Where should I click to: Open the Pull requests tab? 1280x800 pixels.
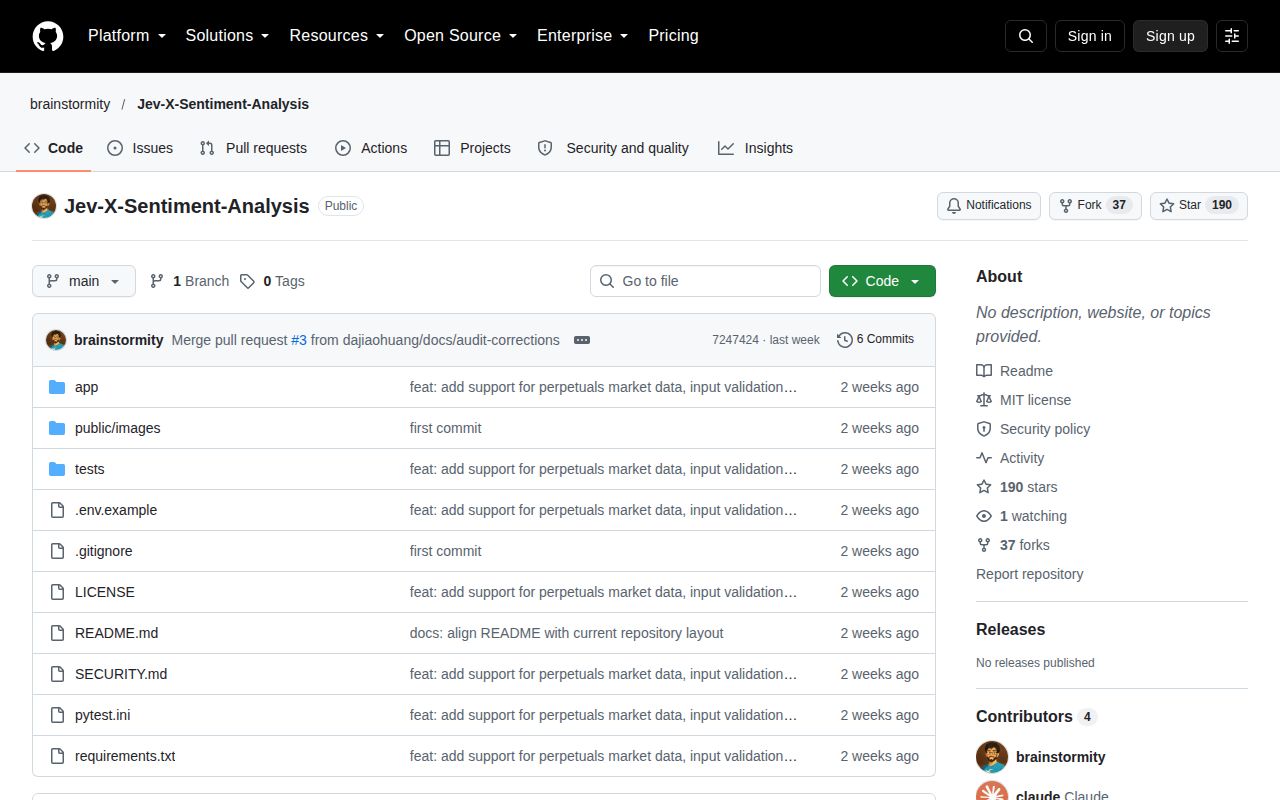tap(253, 148)
